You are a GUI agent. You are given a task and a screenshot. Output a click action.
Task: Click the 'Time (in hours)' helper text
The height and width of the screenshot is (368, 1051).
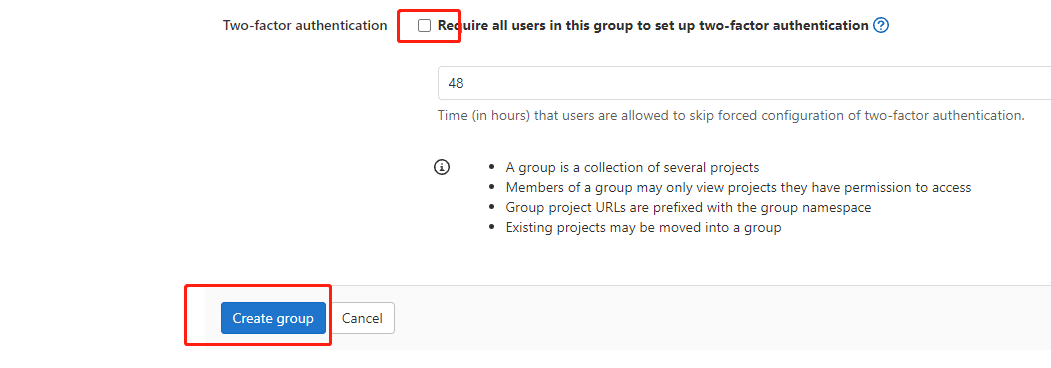point(731,115)
